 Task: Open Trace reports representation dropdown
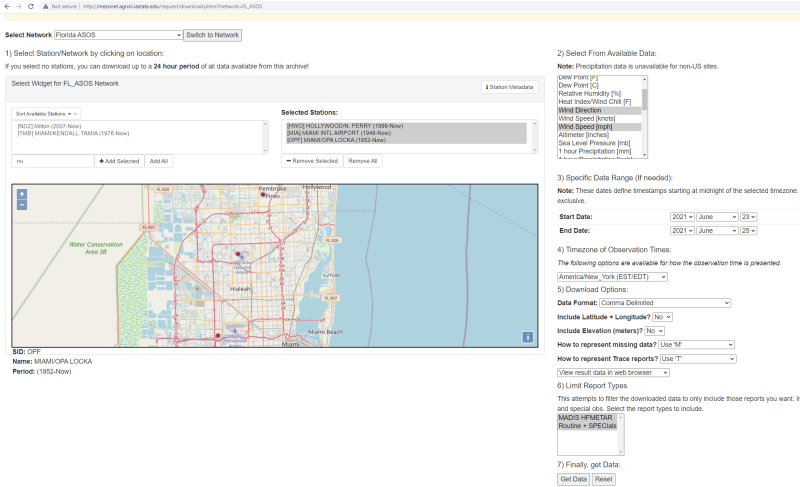point(698,358)
